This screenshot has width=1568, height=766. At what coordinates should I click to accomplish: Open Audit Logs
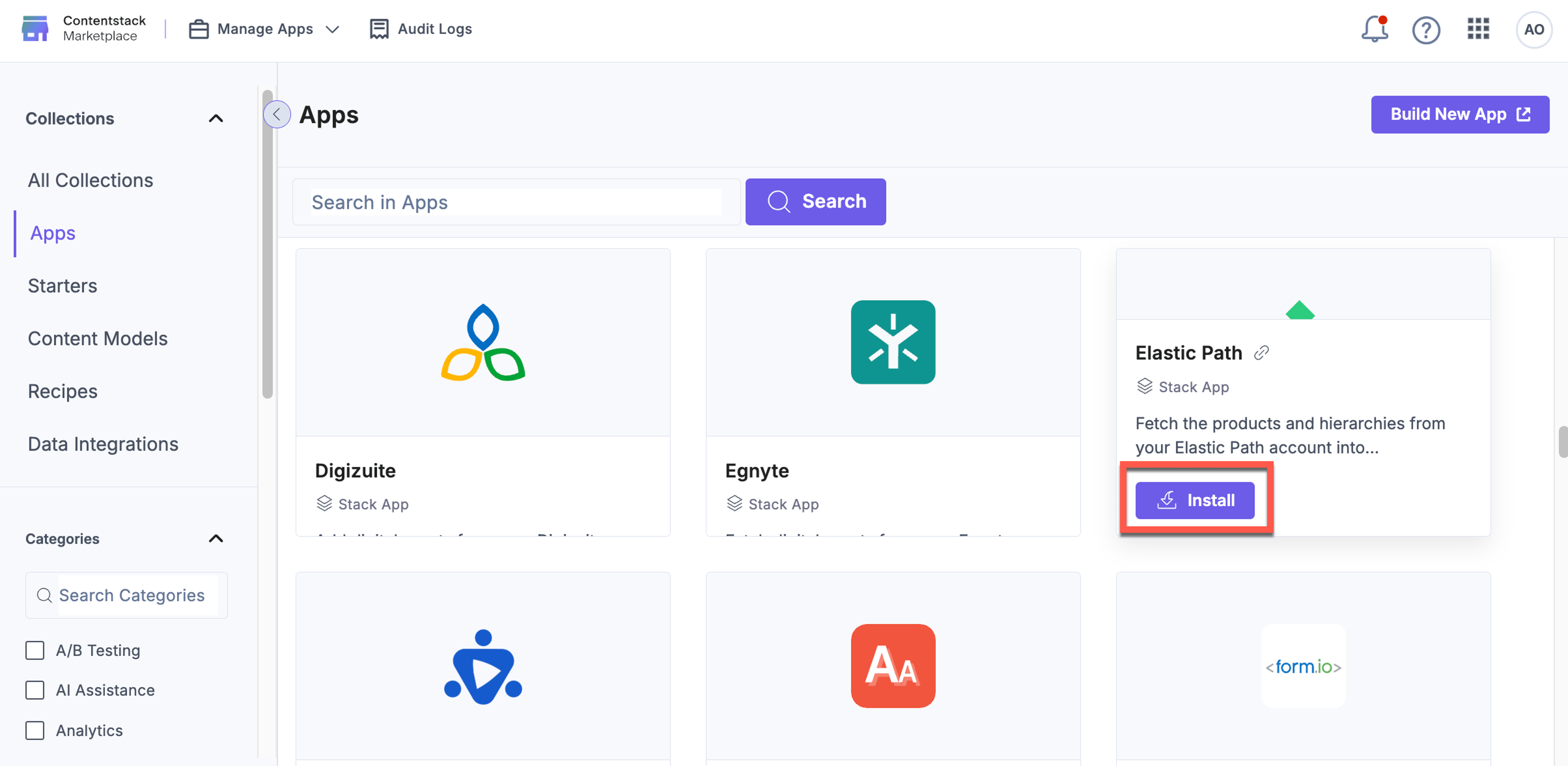coord(421,29)
